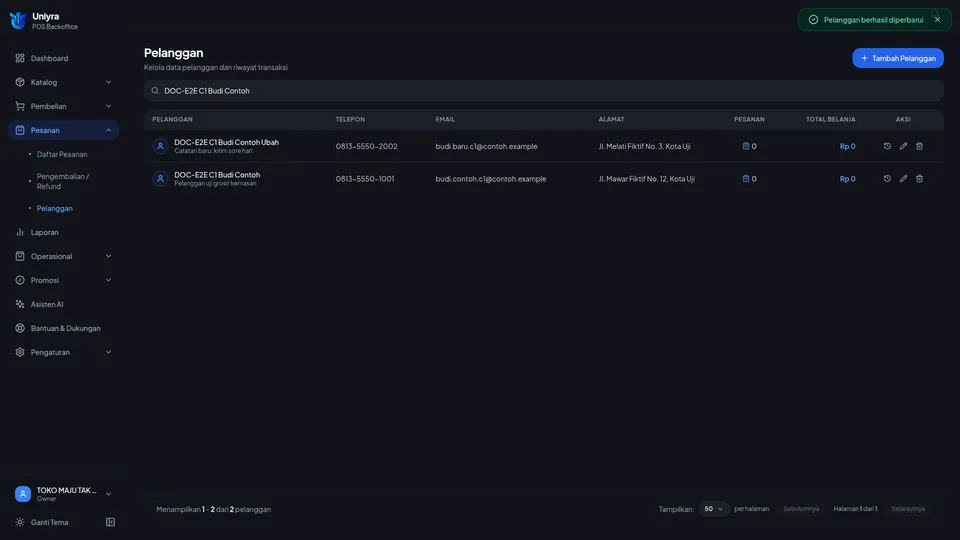This screenshot has width=960, height=540.
Task: Click email budi.baru.c1@contoh.example
Action: coord(486,146)
